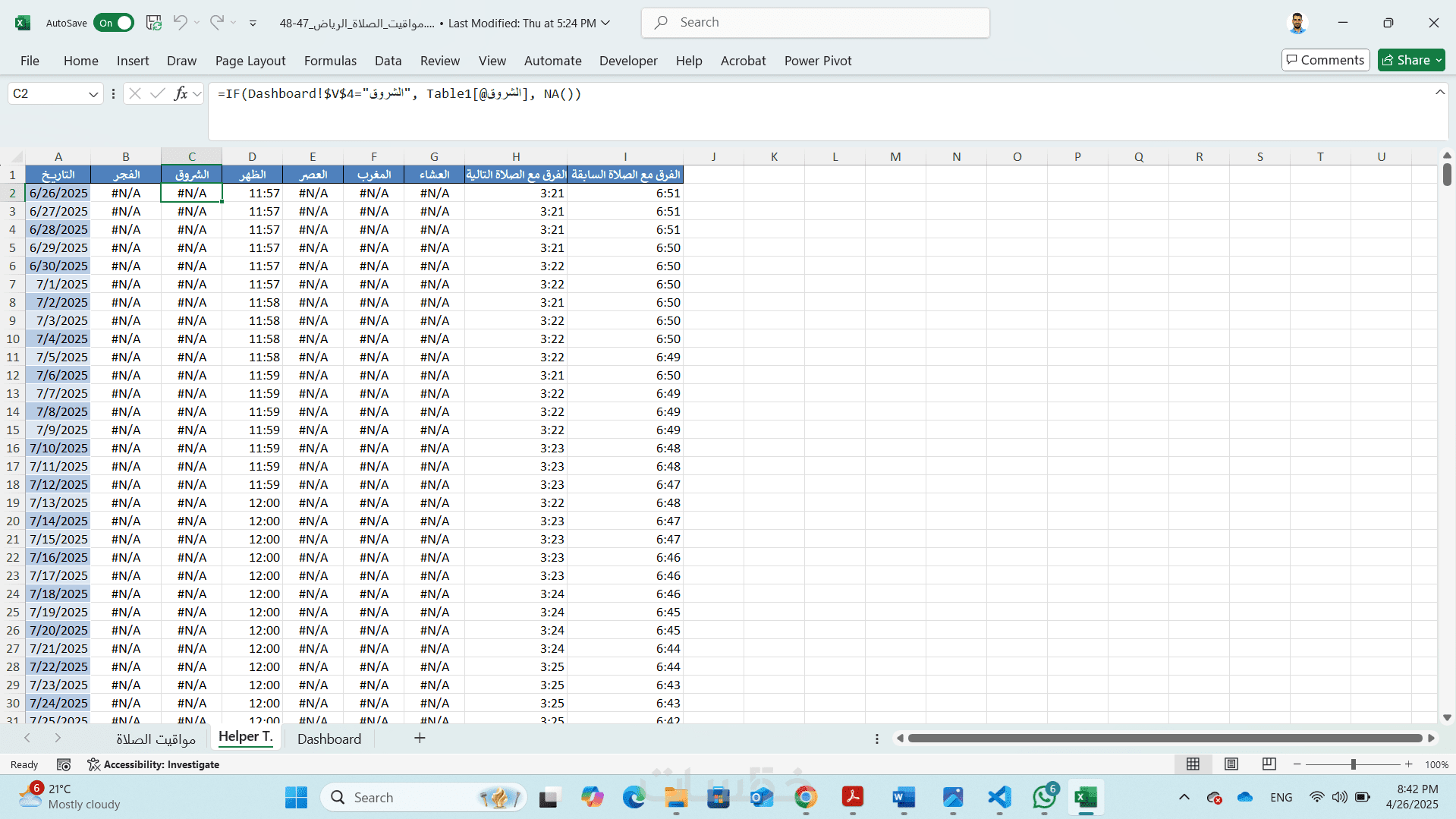Click the Select All corner triangle

click(x=16, y=157)
